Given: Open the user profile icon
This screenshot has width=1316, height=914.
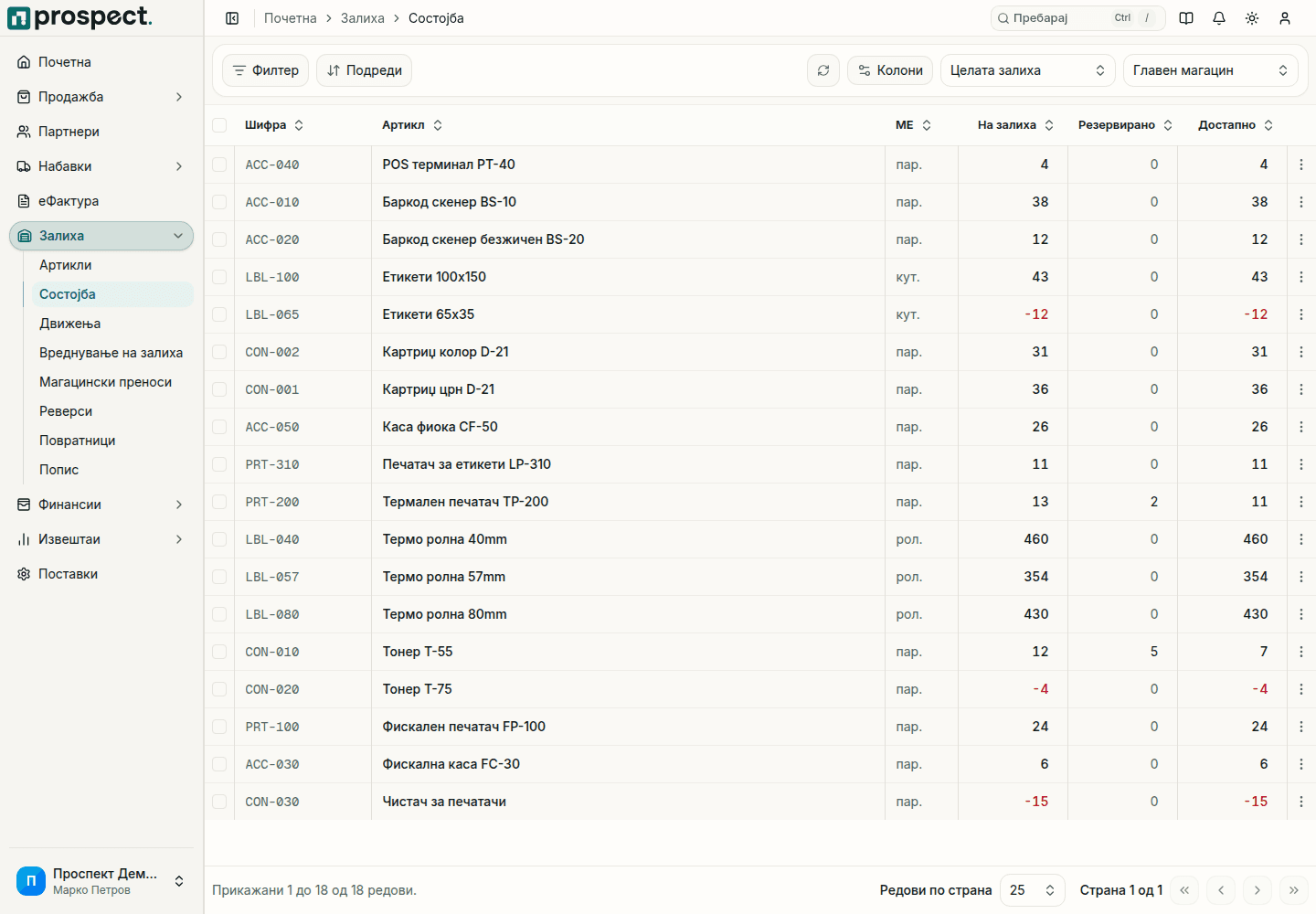Looking at the screenshot, I should tap(1285, 18).
